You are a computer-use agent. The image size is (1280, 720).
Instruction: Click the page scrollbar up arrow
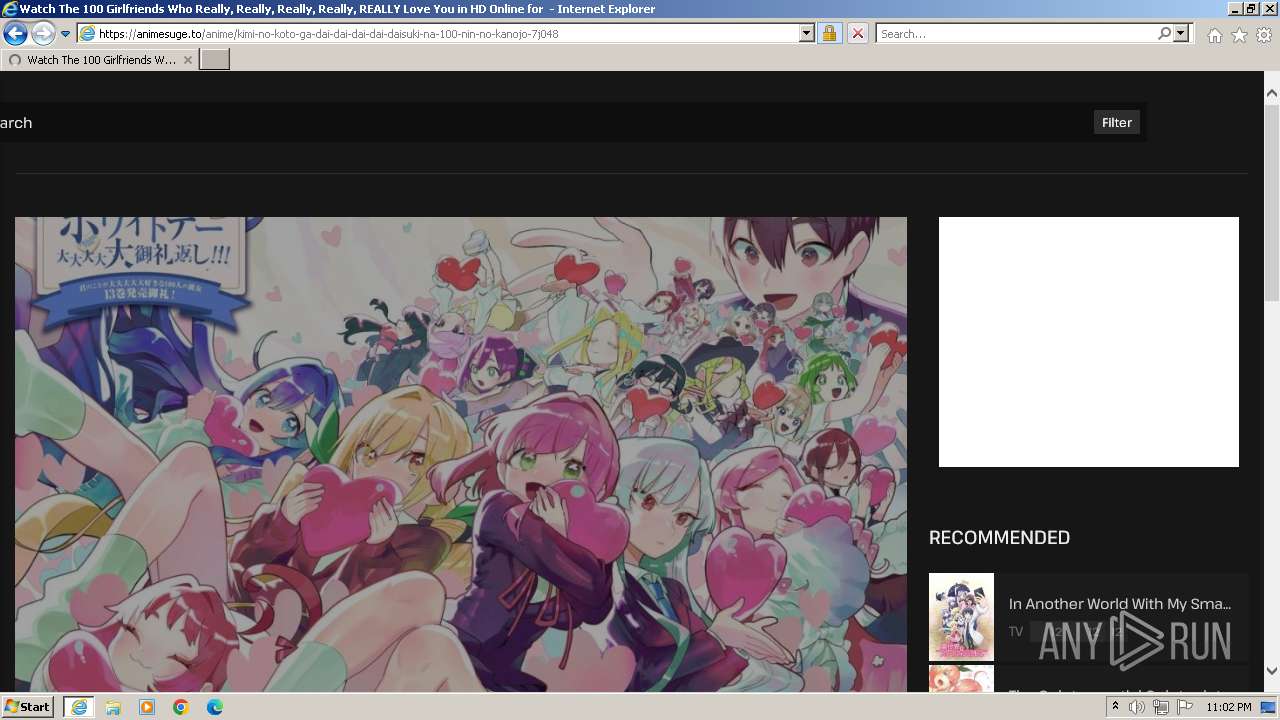coord(1272,93)
